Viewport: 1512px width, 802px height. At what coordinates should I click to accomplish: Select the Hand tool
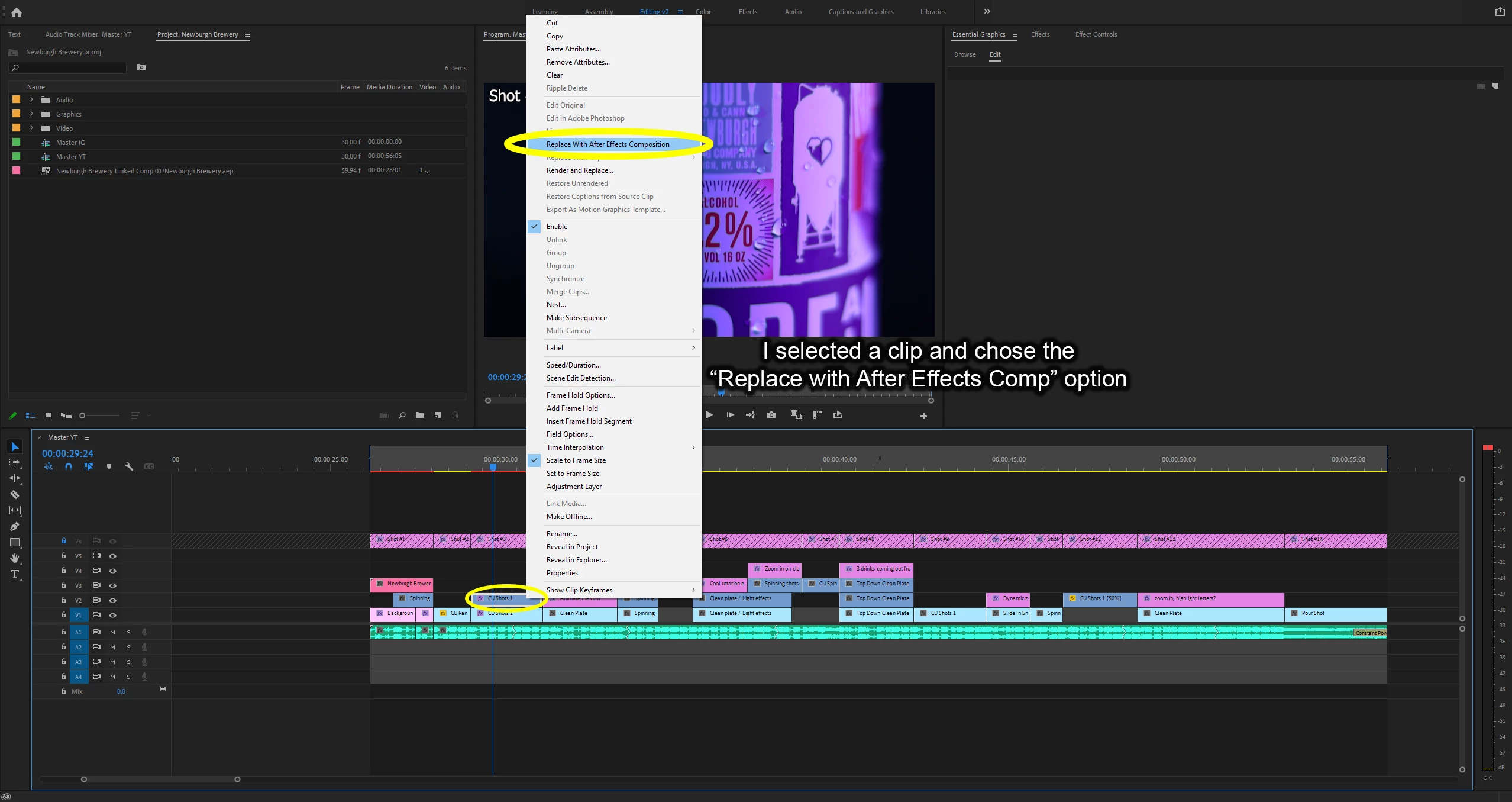point(15,558)
